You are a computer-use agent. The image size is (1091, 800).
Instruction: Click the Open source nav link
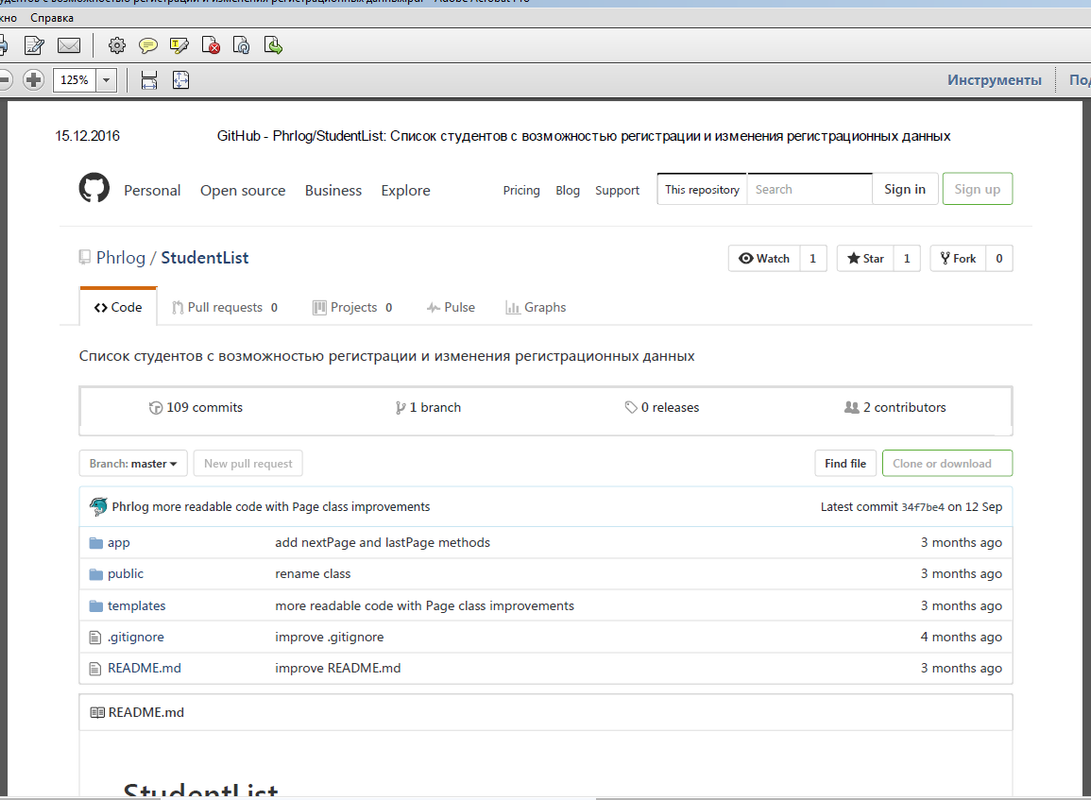(x=243, y=191)
